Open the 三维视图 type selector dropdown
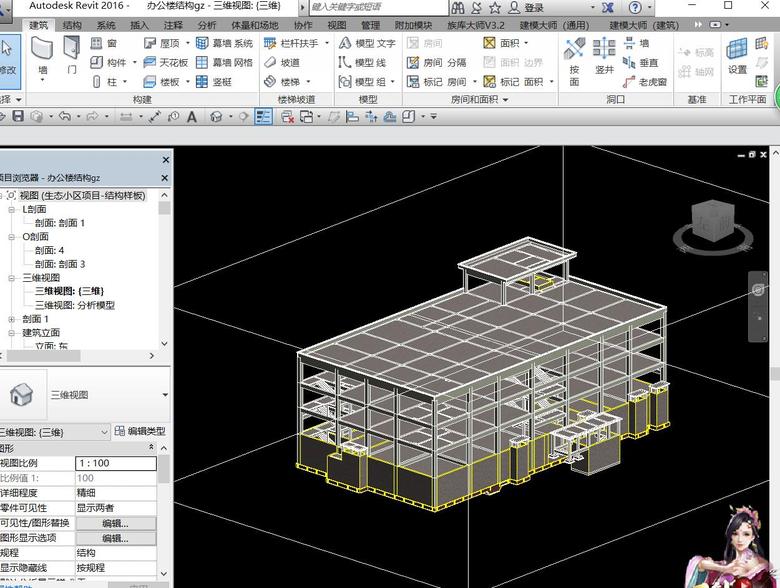This screenshot has width=780, height=588. coord(163,395)
